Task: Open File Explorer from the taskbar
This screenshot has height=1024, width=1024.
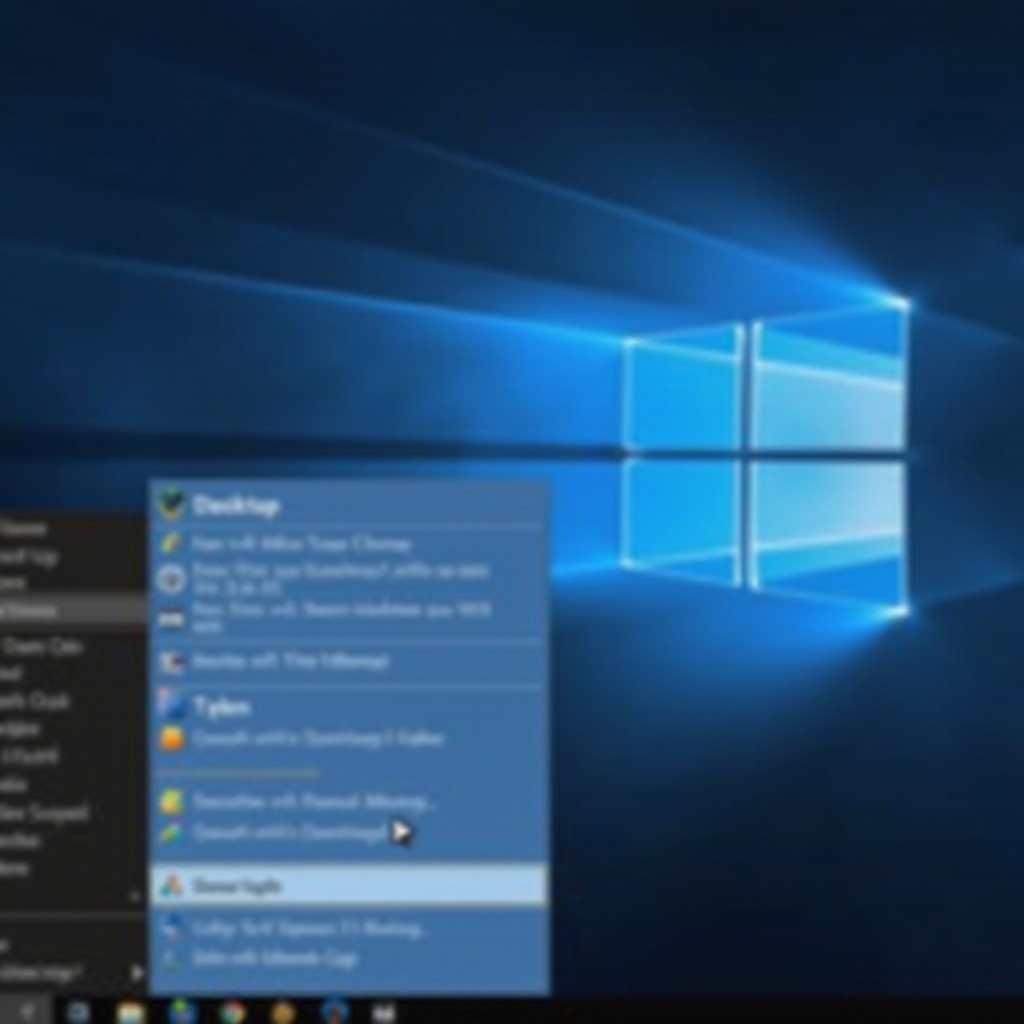Action: click(131, 1011)
